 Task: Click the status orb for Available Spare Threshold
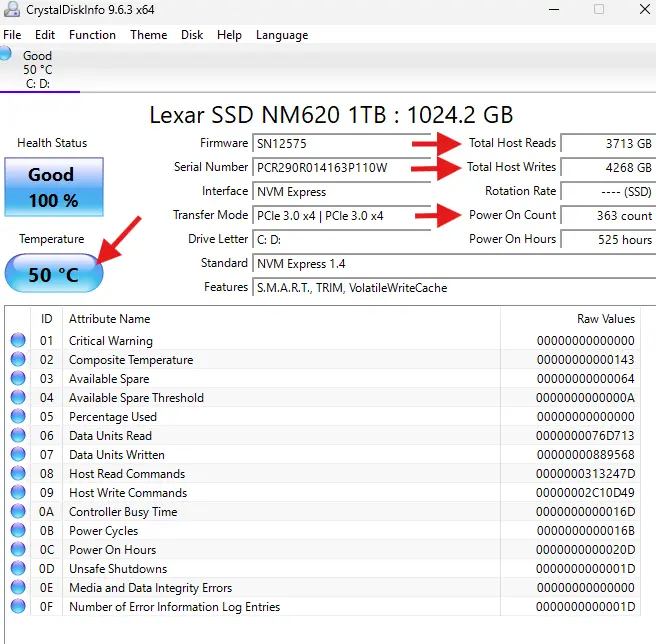[x=18, y=397]
